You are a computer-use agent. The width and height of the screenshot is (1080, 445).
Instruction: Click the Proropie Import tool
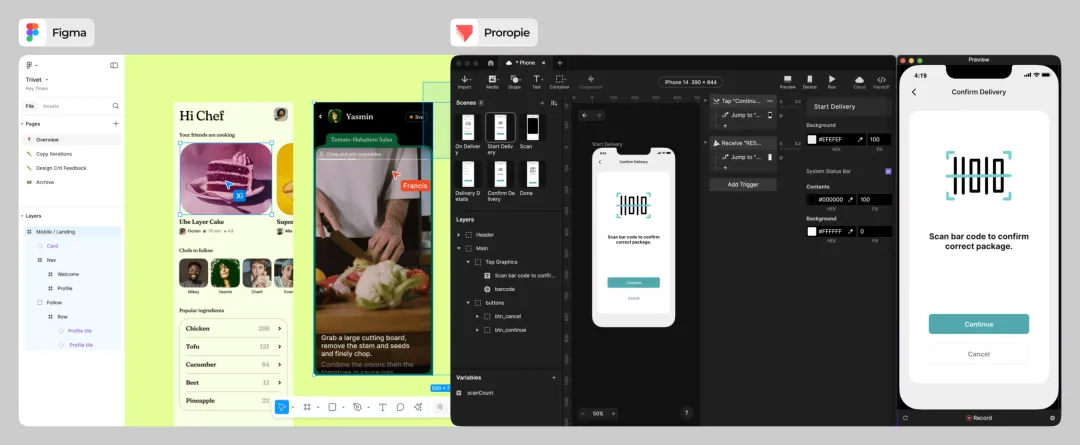pos(465,82)
